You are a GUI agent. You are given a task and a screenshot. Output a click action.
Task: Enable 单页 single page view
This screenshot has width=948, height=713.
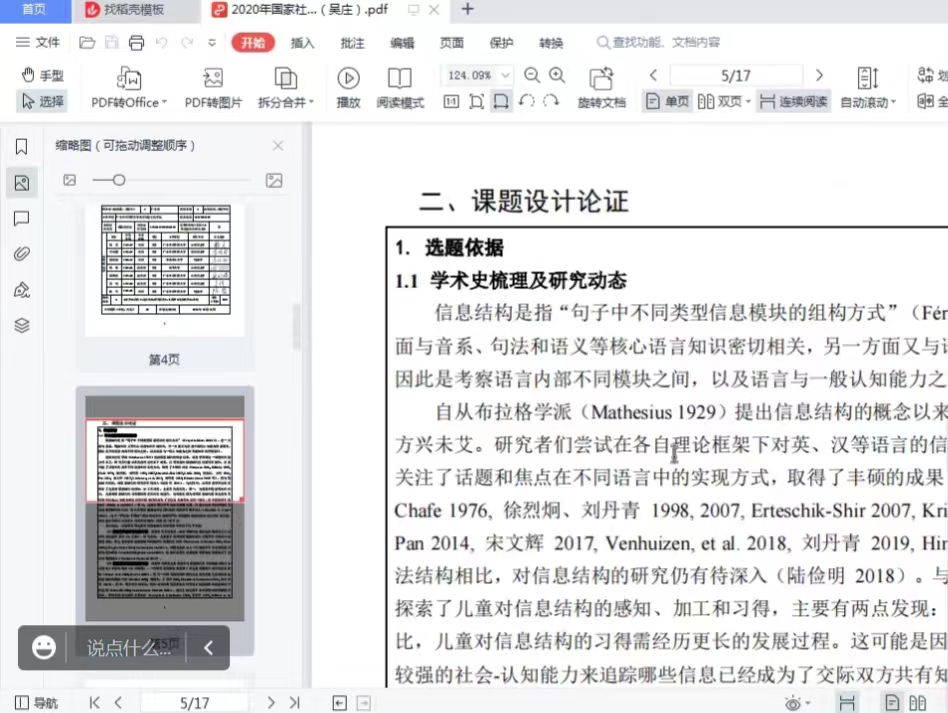click(x=668, y=101)
